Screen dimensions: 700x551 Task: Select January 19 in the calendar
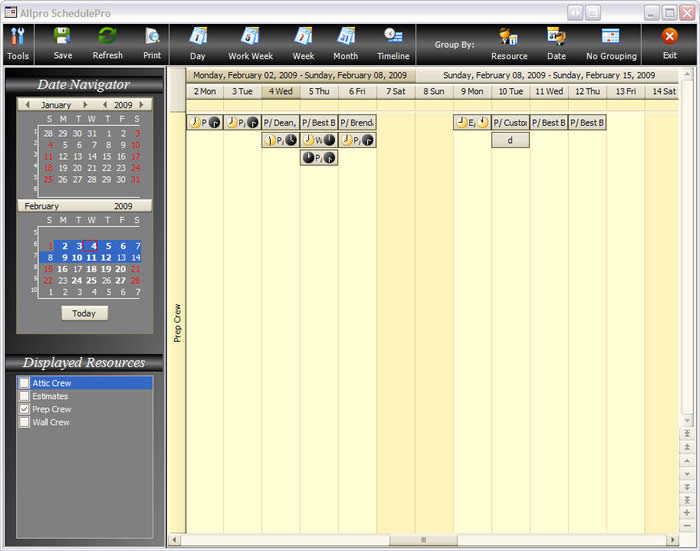coord(63,168)
